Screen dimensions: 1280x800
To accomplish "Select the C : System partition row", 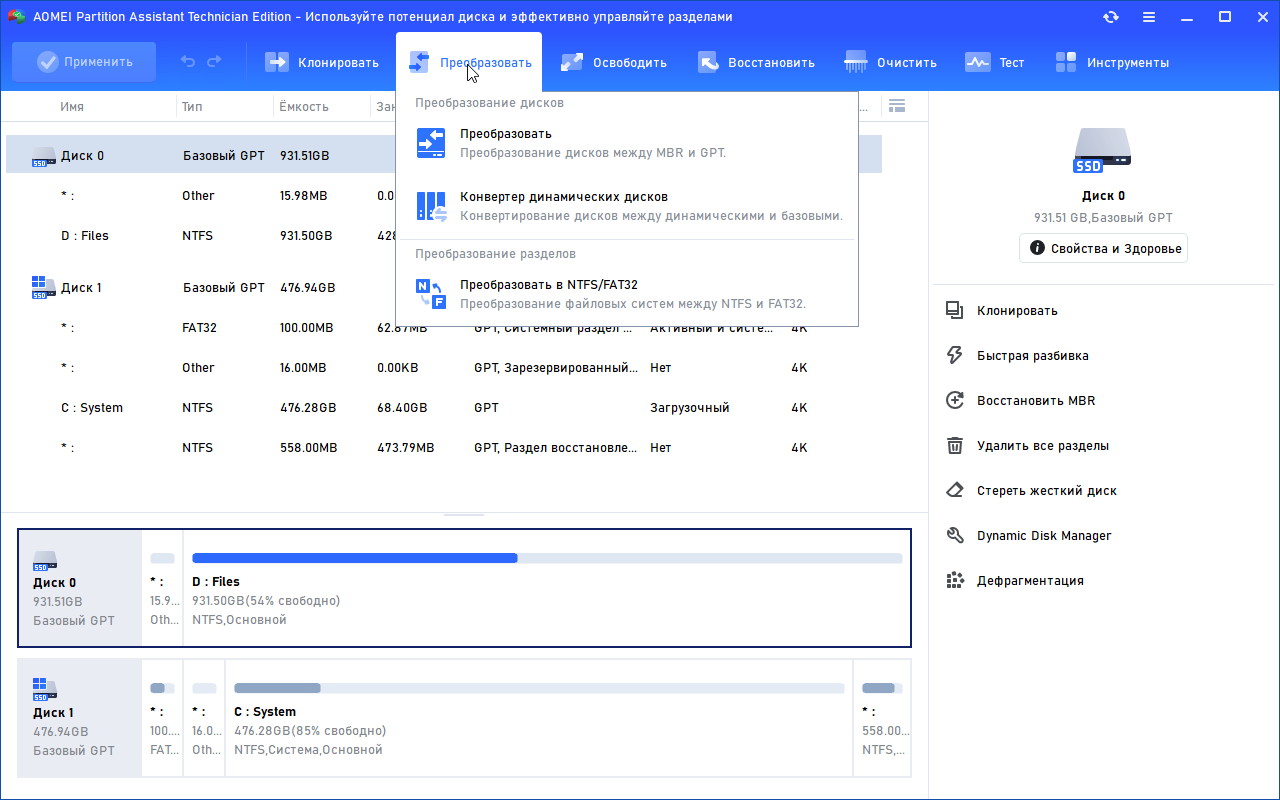I will [x=444, y=407].
